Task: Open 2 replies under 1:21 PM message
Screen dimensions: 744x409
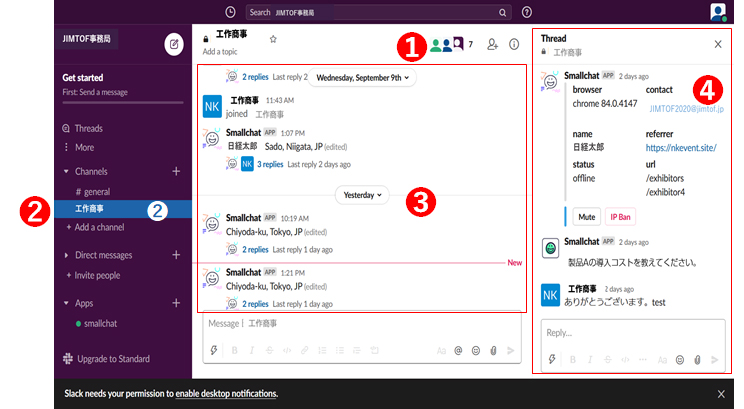Action: pos(255,304)
